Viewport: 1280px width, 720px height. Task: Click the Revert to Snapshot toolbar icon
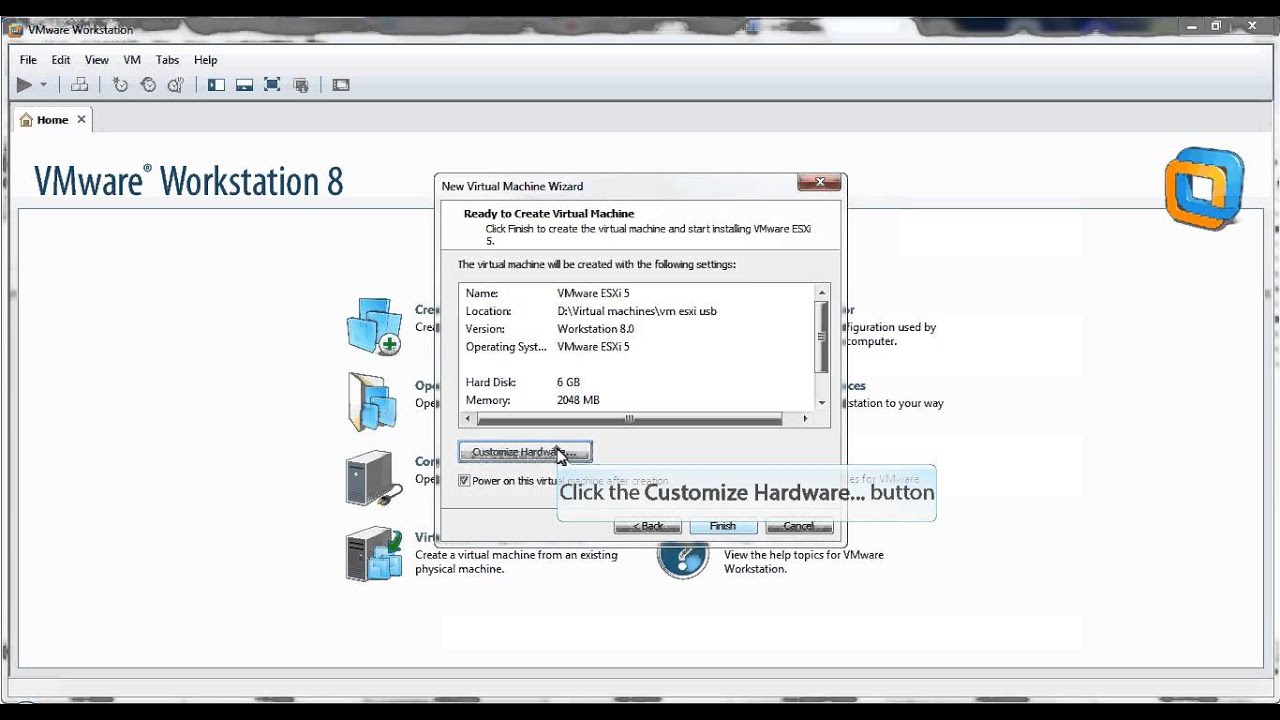pos(148,85)
